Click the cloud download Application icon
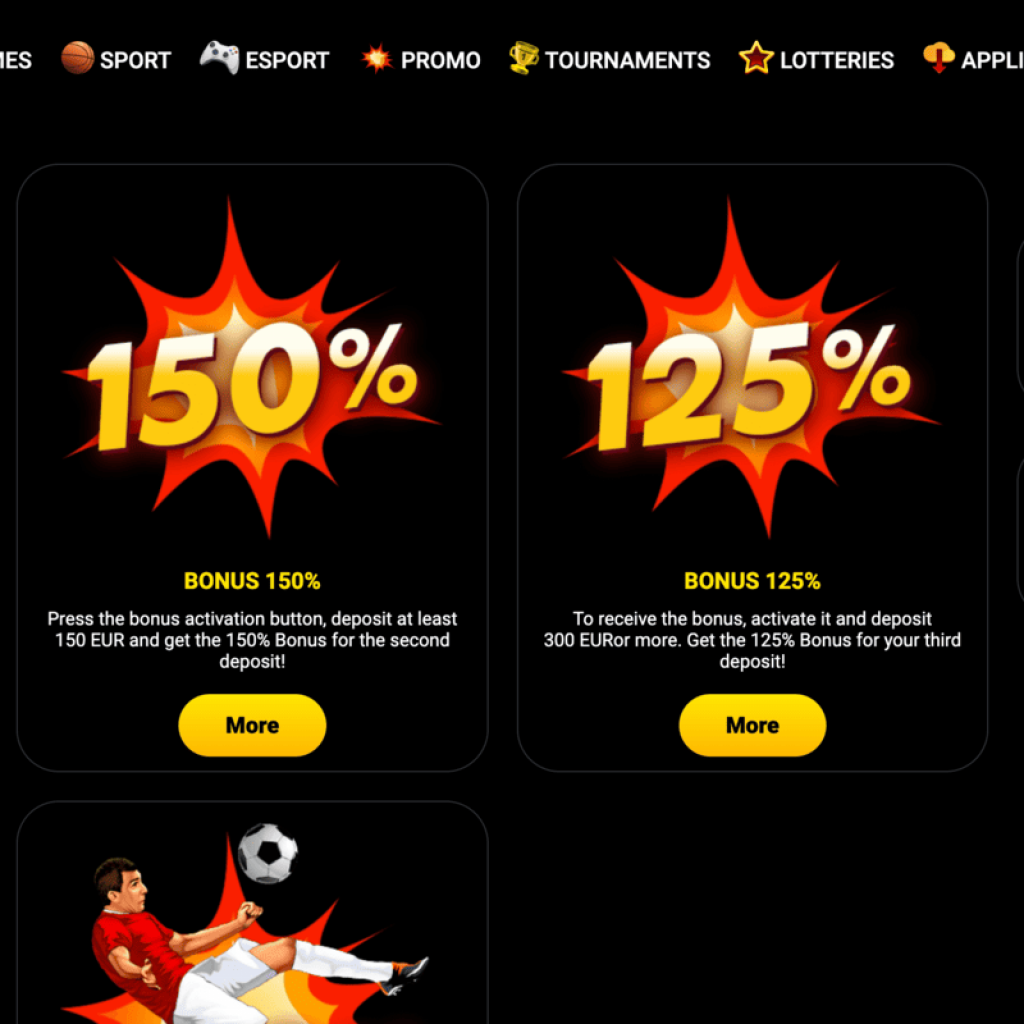 point(938,57)
